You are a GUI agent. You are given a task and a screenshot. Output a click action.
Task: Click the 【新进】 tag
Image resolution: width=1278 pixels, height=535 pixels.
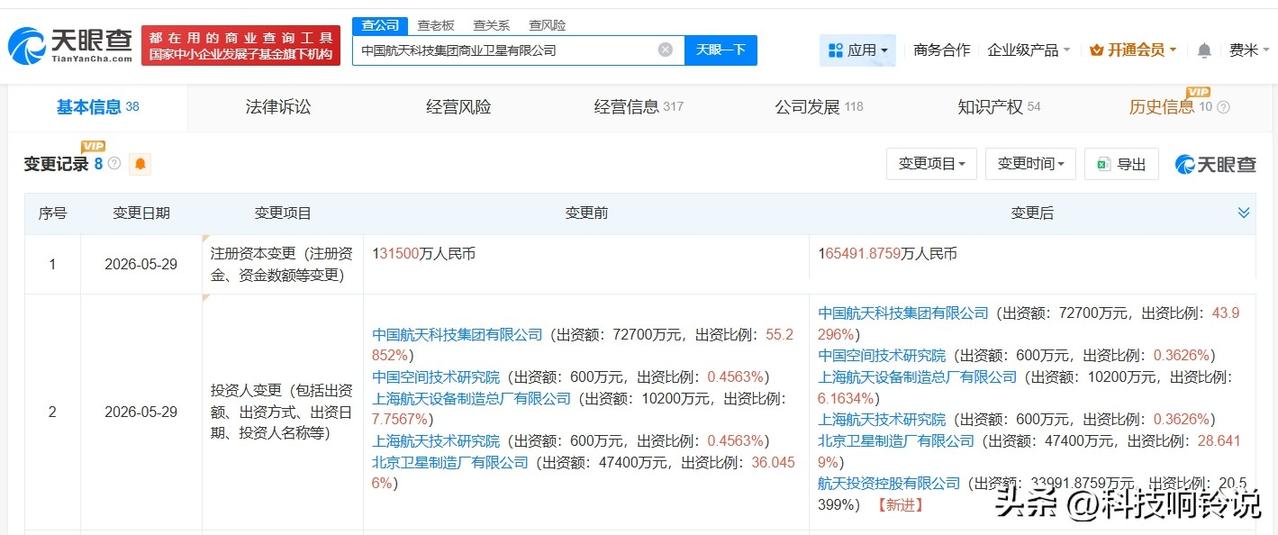[x=899, y=504]
